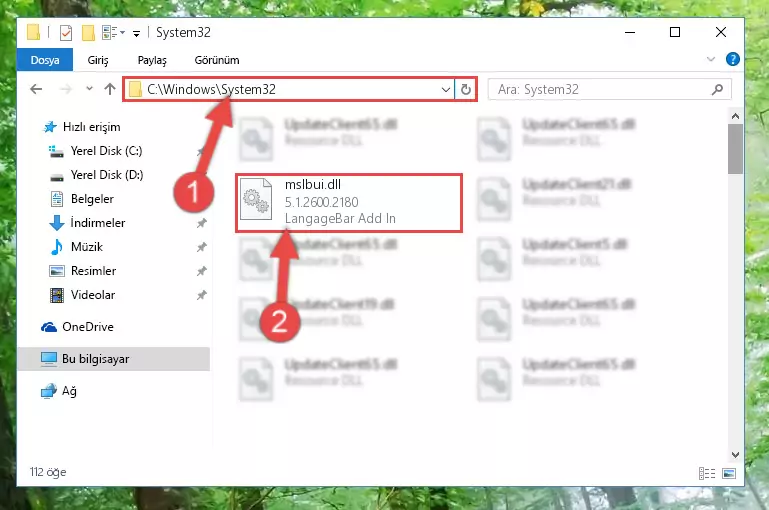This screenshot has height=510, width=769.
Task: Go forward with the forward arrow
Action: pos(66,89)
